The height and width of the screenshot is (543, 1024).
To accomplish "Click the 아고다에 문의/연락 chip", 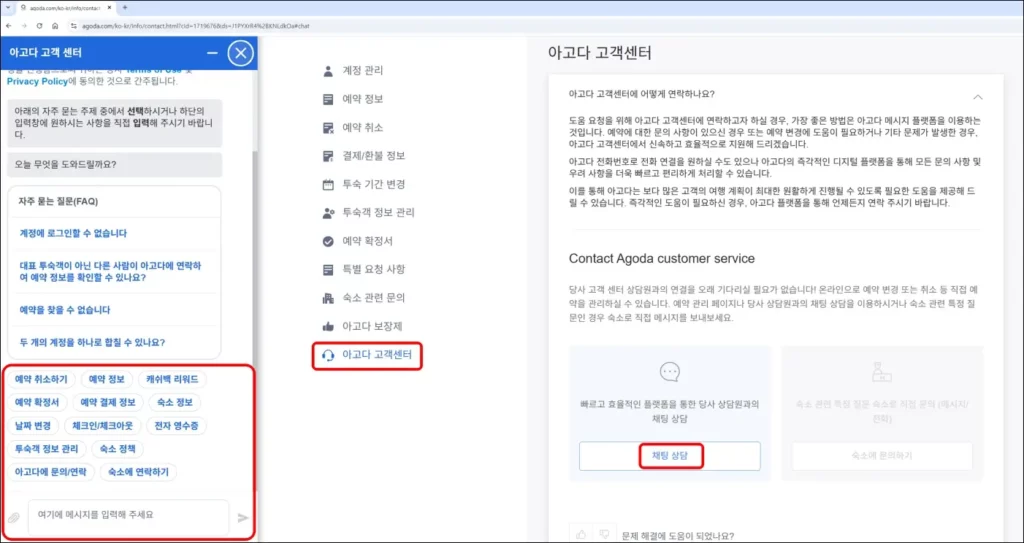I will [x=51, y=472].
